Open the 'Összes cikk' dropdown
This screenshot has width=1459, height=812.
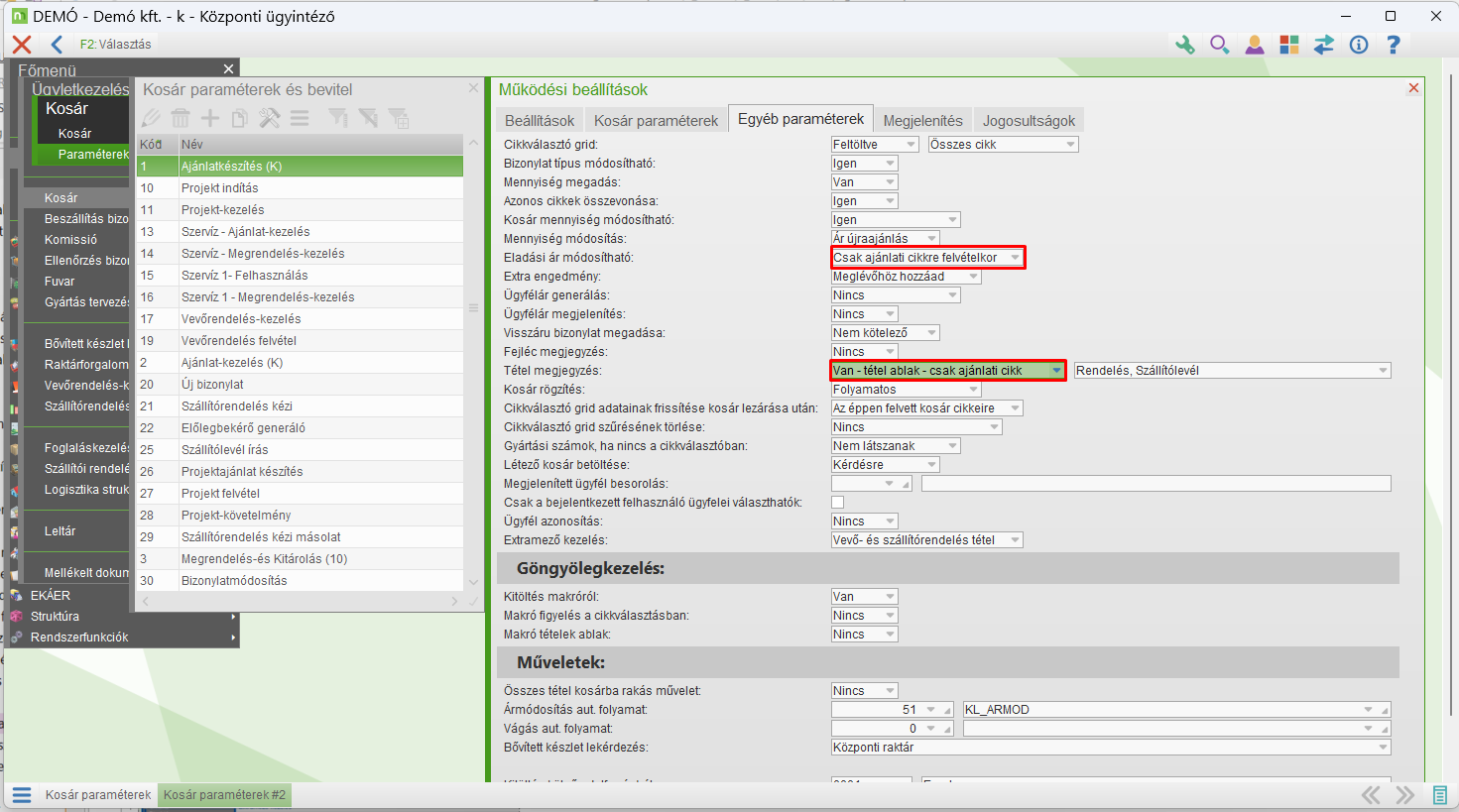[1003, 145]
